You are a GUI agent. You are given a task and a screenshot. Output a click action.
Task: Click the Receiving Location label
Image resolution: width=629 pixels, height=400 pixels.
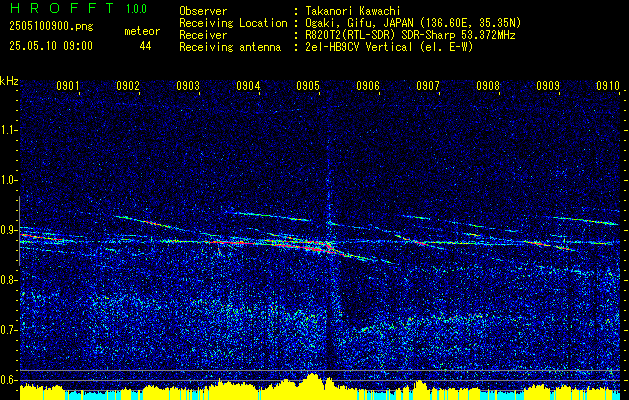[233, 23]
